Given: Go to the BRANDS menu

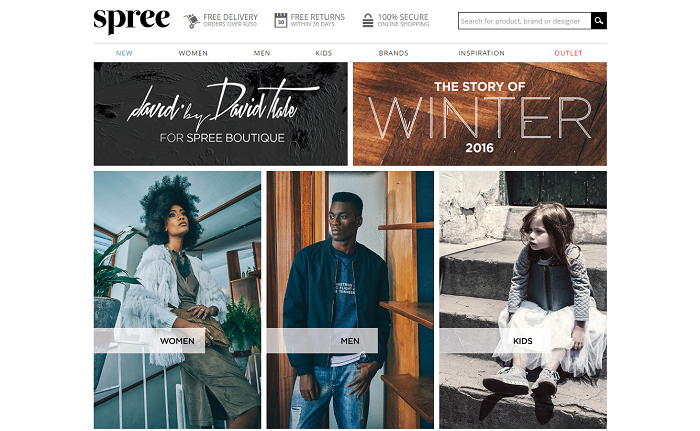Looking at the screenshot, I should [x=393, y=53].
